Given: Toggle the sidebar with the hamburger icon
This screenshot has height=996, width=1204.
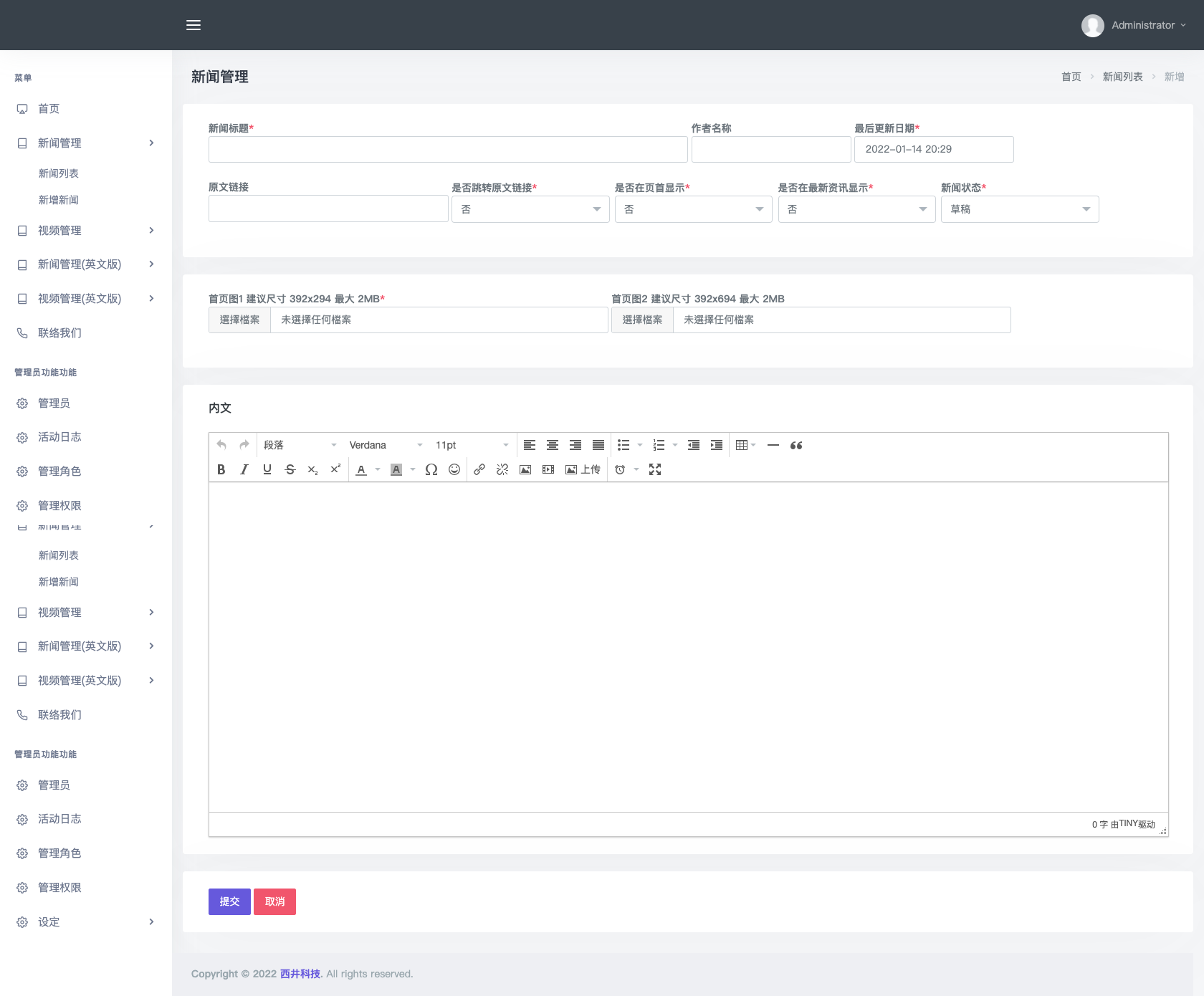Looking at the screenshot, I should [x=193, y=25].
